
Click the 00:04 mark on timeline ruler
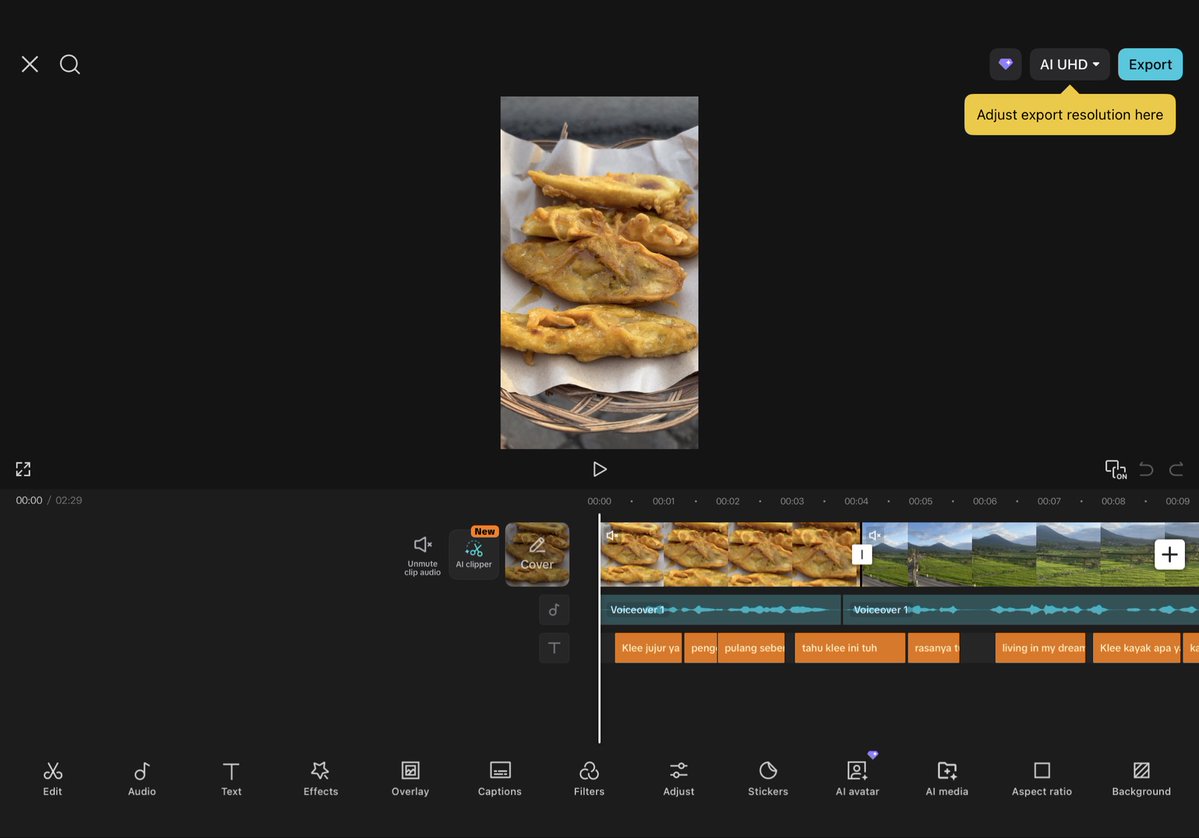[856, 502]
